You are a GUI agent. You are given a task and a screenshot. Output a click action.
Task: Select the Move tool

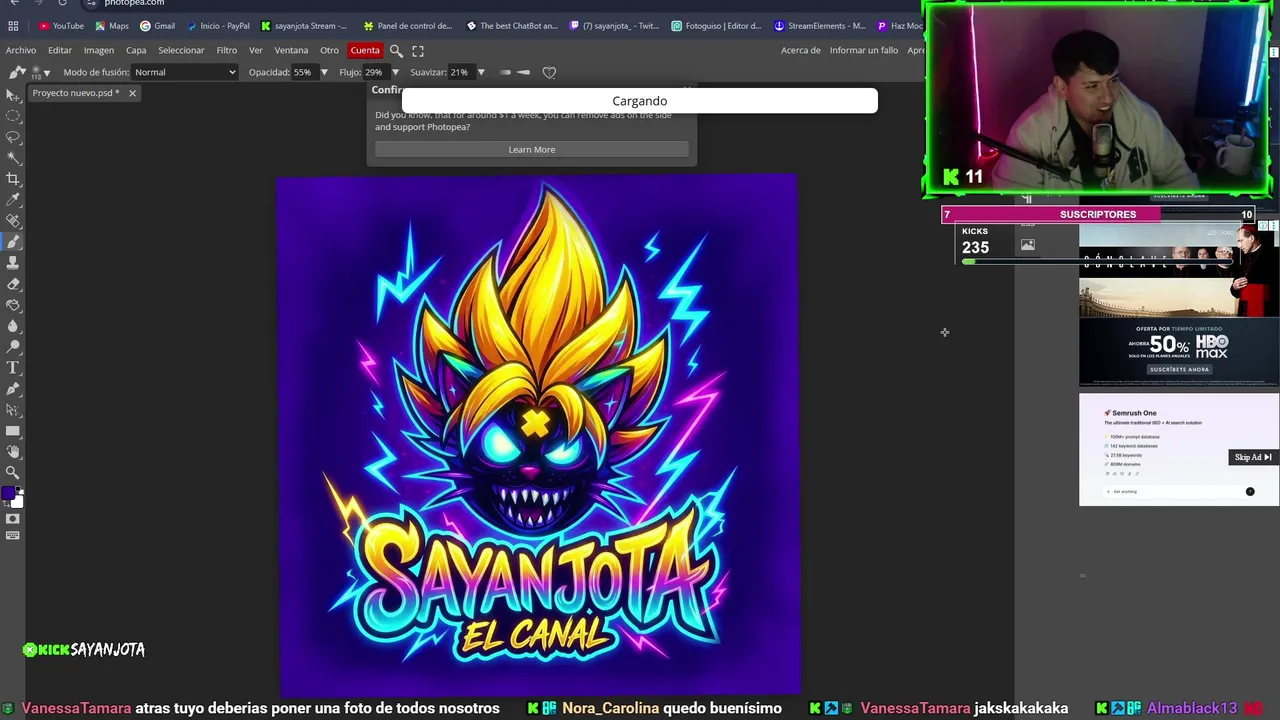13,94
